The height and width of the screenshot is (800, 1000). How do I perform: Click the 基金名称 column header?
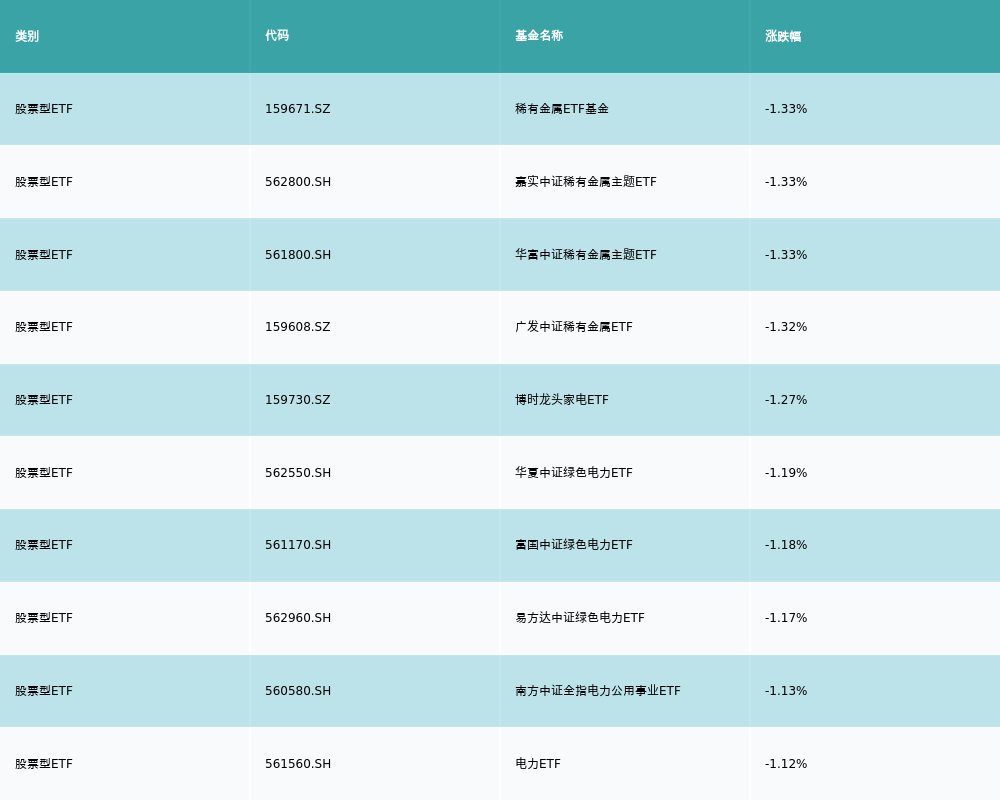pyautogui.click(x=539, y=36)
